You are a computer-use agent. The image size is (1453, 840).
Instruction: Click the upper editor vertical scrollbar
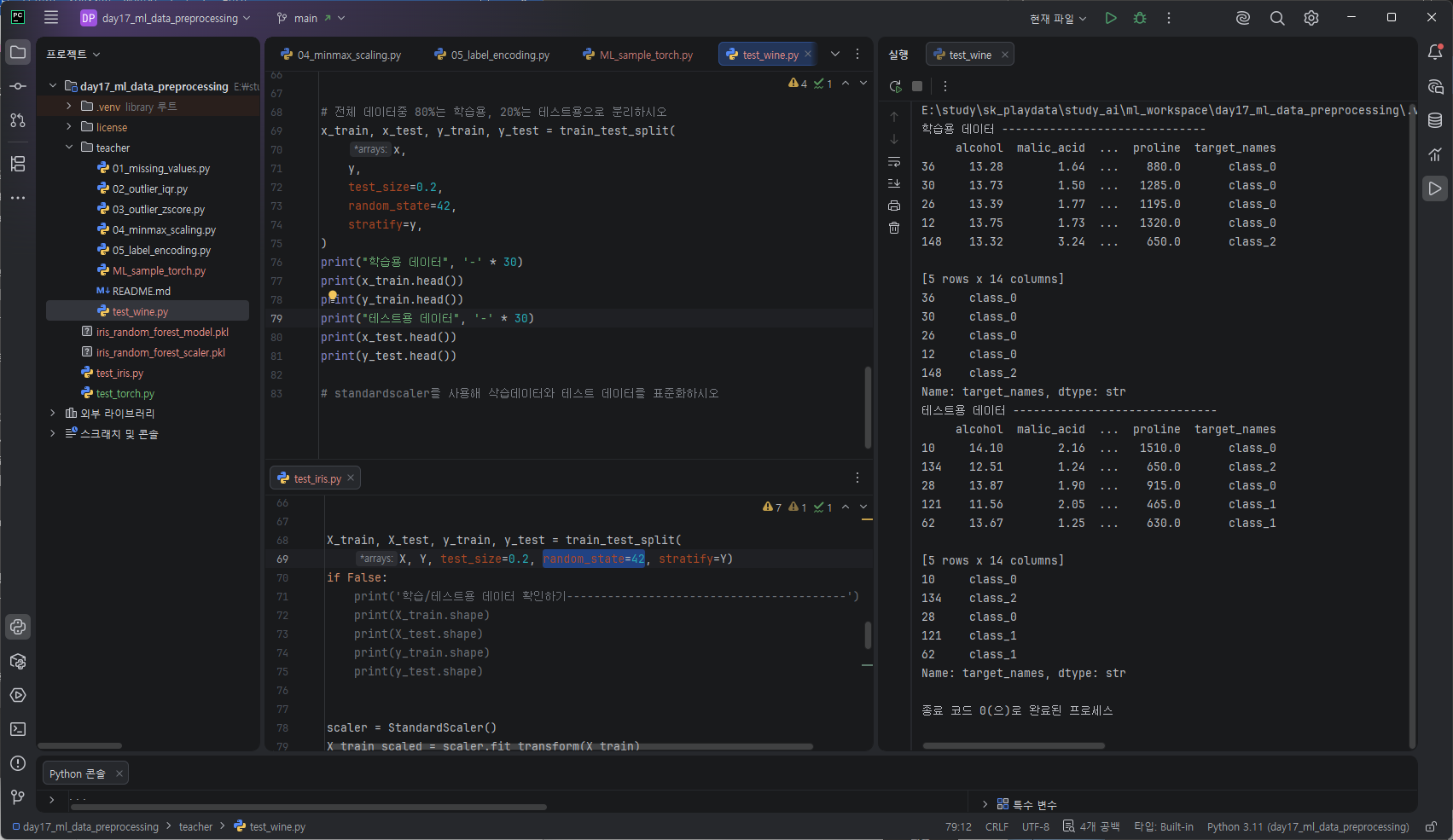(x=868, y=407)
